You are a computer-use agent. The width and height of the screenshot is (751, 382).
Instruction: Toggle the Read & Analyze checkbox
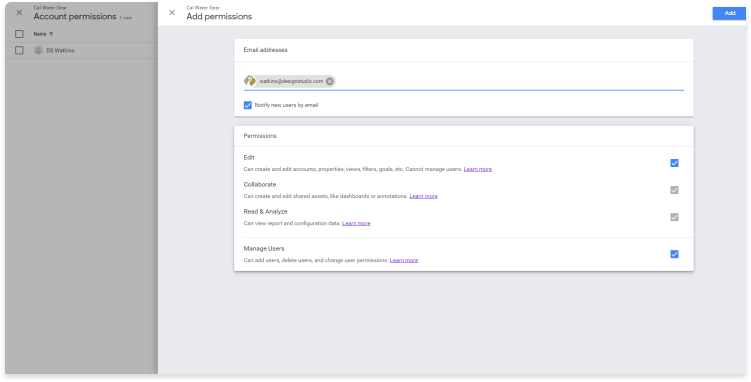point(674,217)
